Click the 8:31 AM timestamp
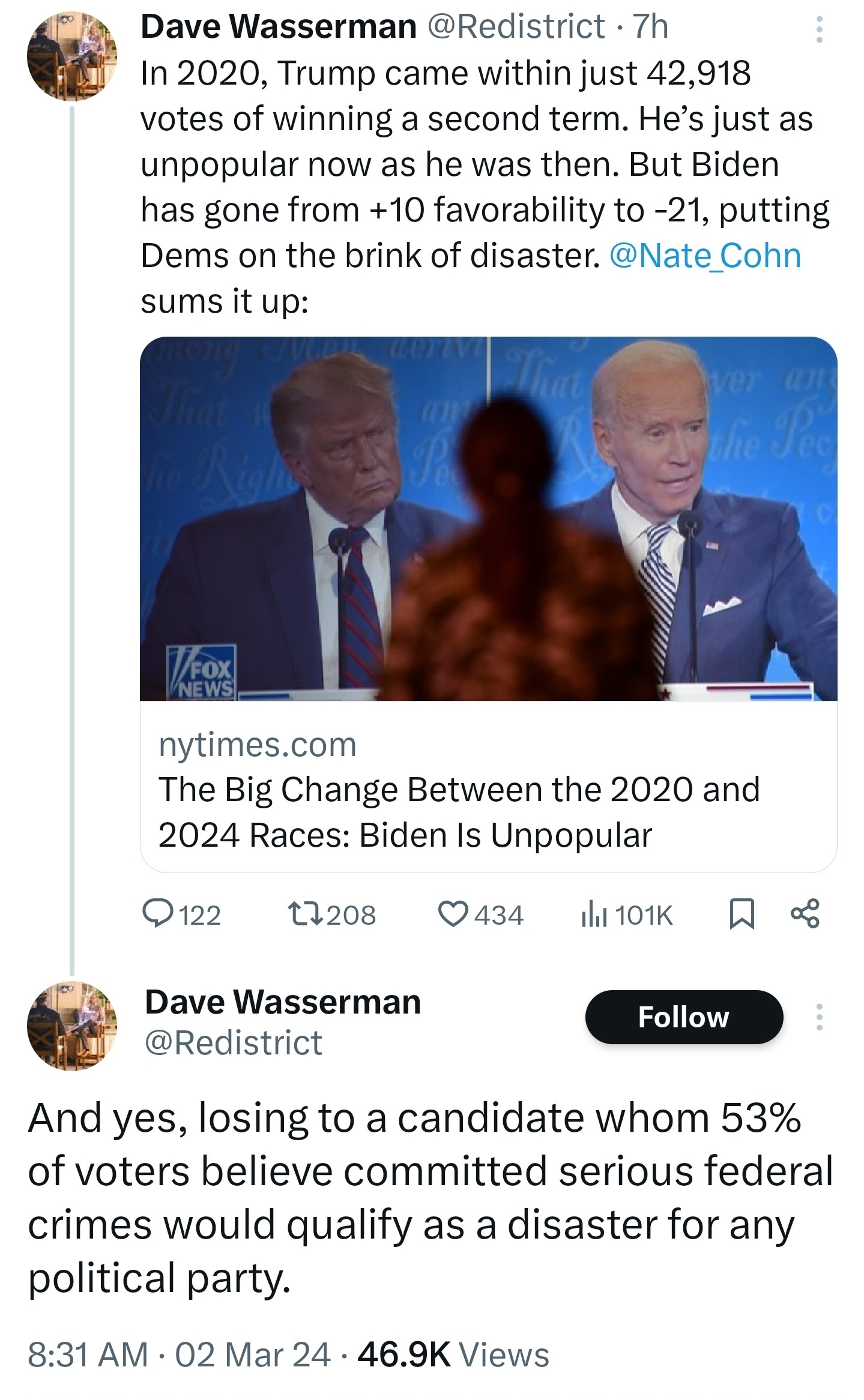Viewport: 864px width, 1400px height. point(88,1355)
